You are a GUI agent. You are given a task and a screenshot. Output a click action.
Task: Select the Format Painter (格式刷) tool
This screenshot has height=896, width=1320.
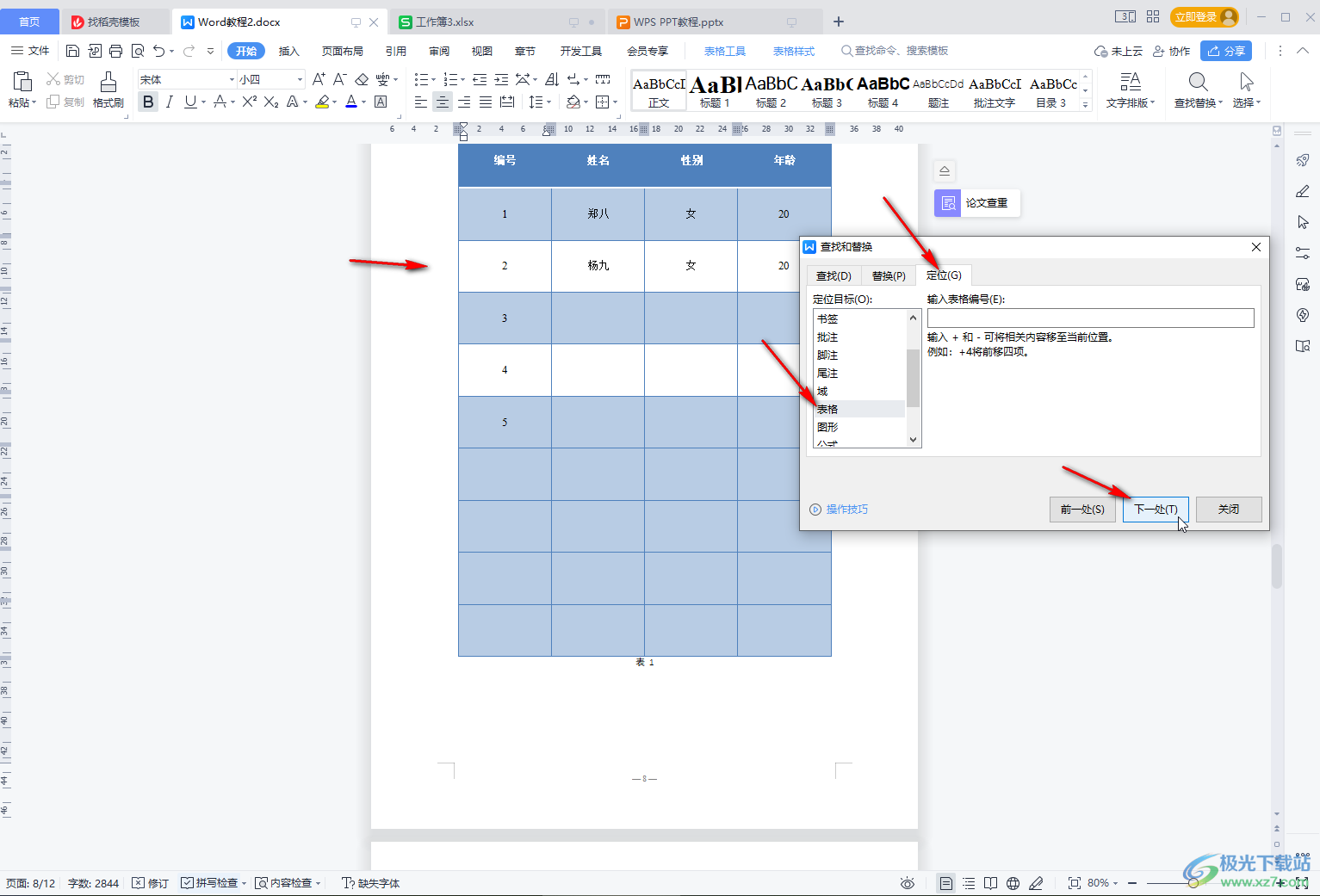click(x=108, y=90)
